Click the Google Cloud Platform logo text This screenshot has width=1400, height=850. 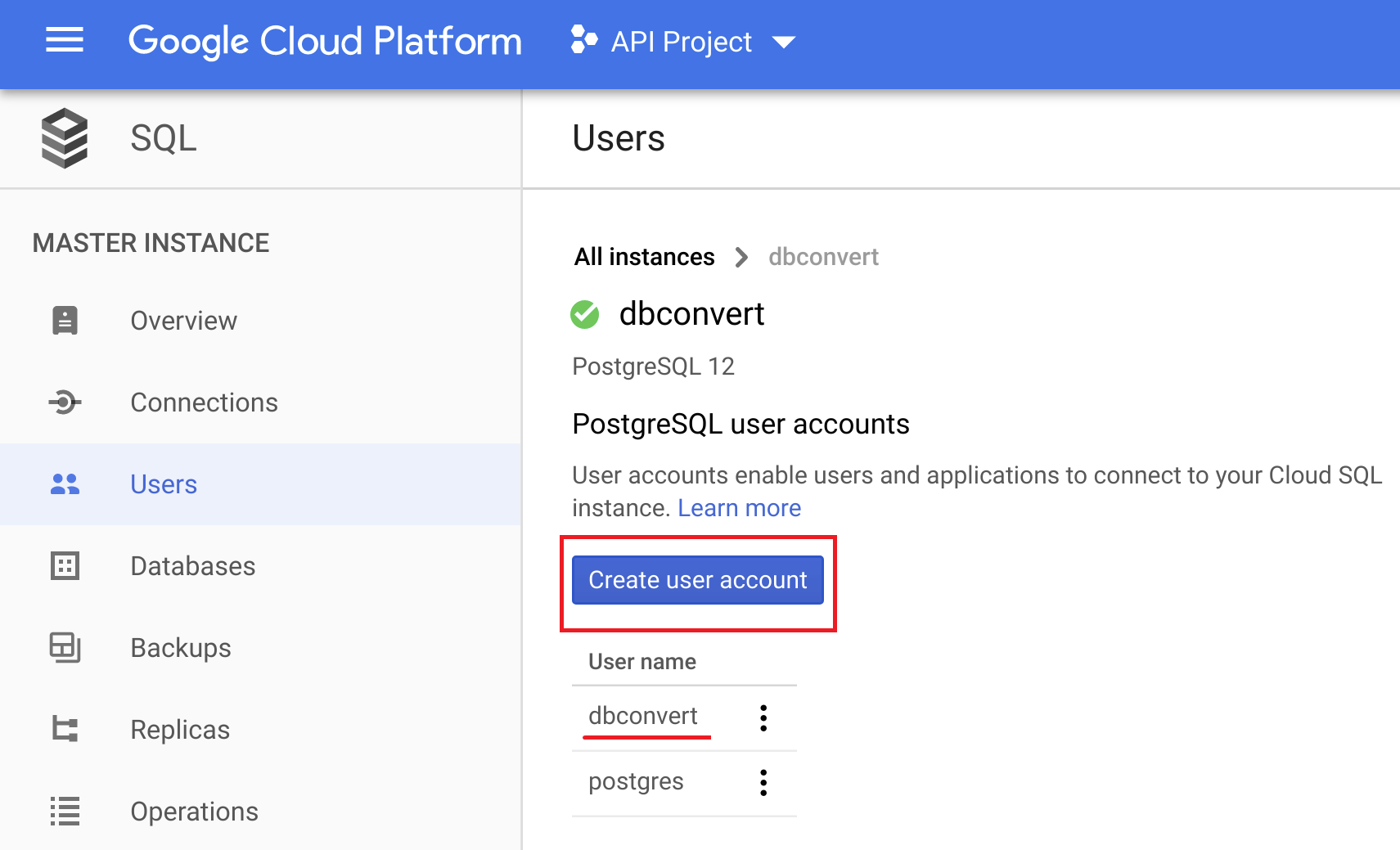point(325,41)
